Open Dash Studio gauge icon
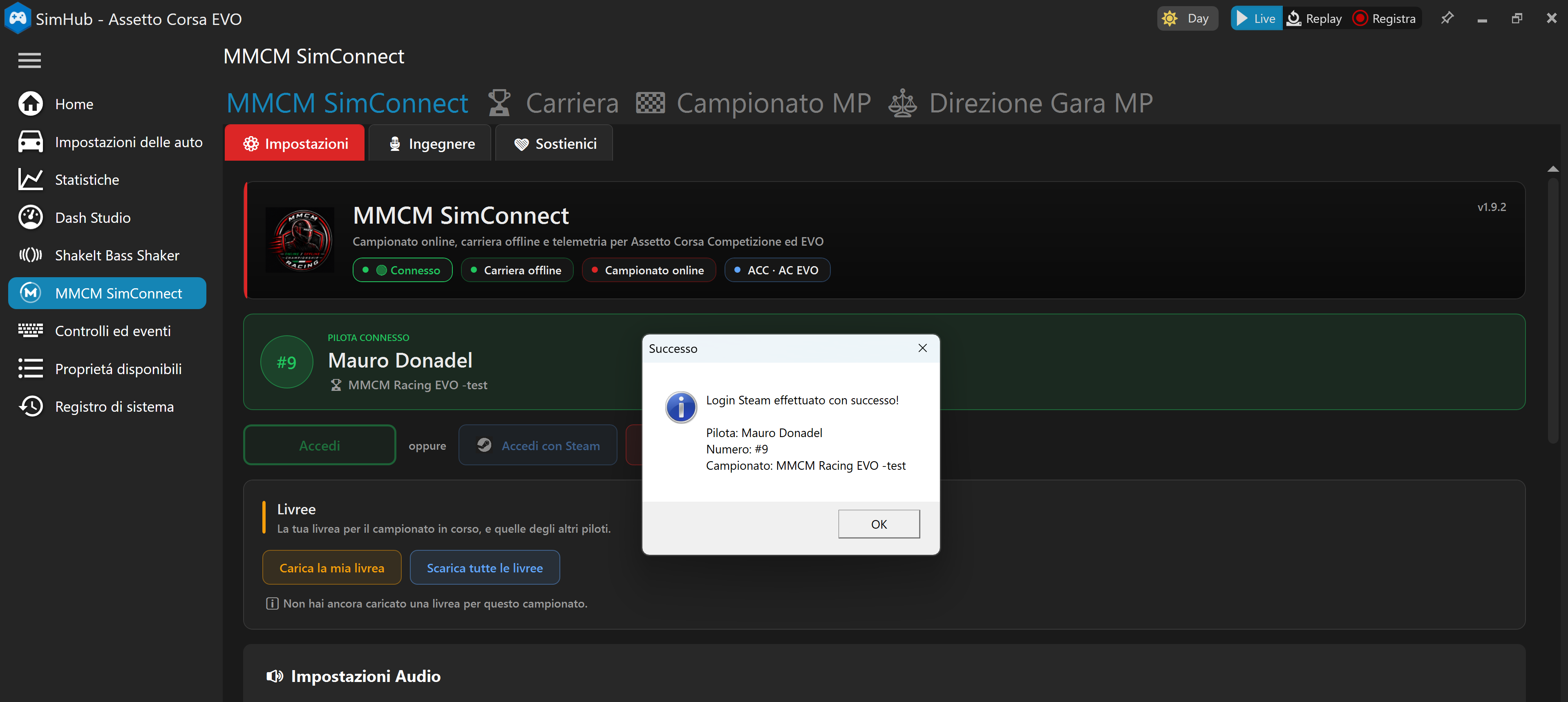 coord(30,217)
